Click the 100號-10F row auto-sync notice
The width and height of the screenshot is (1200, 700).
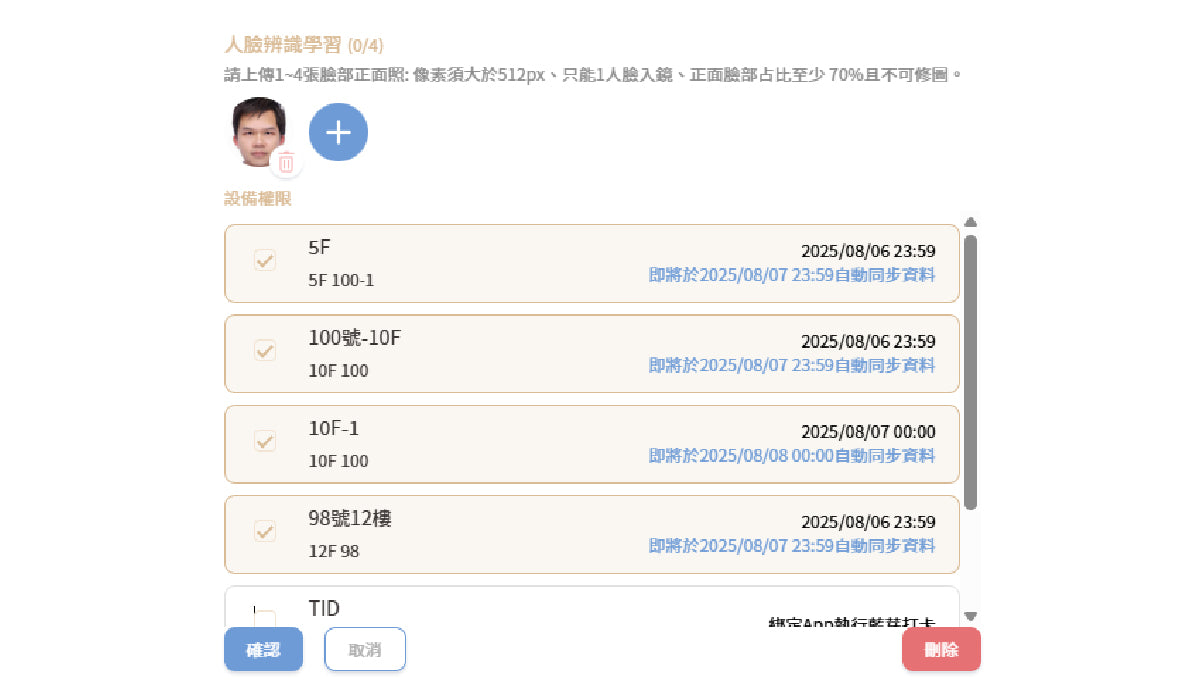coord(792,365)
